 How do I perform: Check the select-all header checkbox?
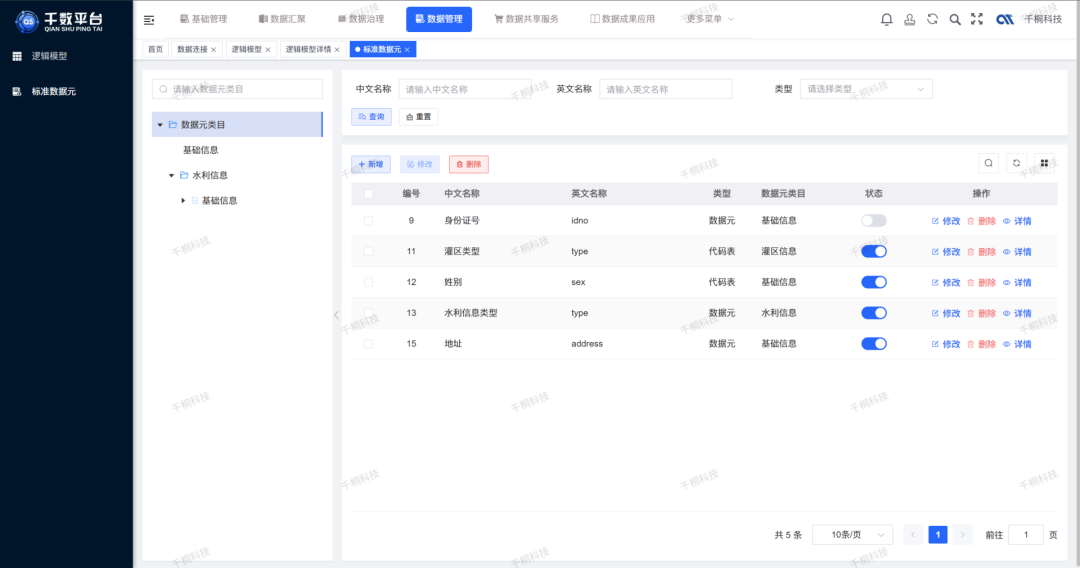(368, 193)
